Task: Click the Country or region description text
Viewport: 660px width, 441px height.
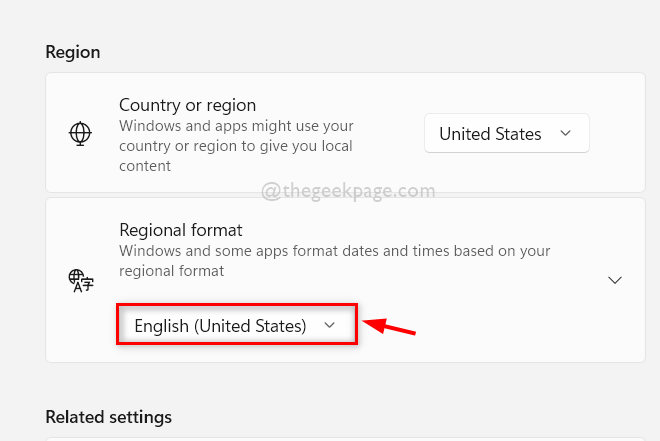Action: point(236,147)
